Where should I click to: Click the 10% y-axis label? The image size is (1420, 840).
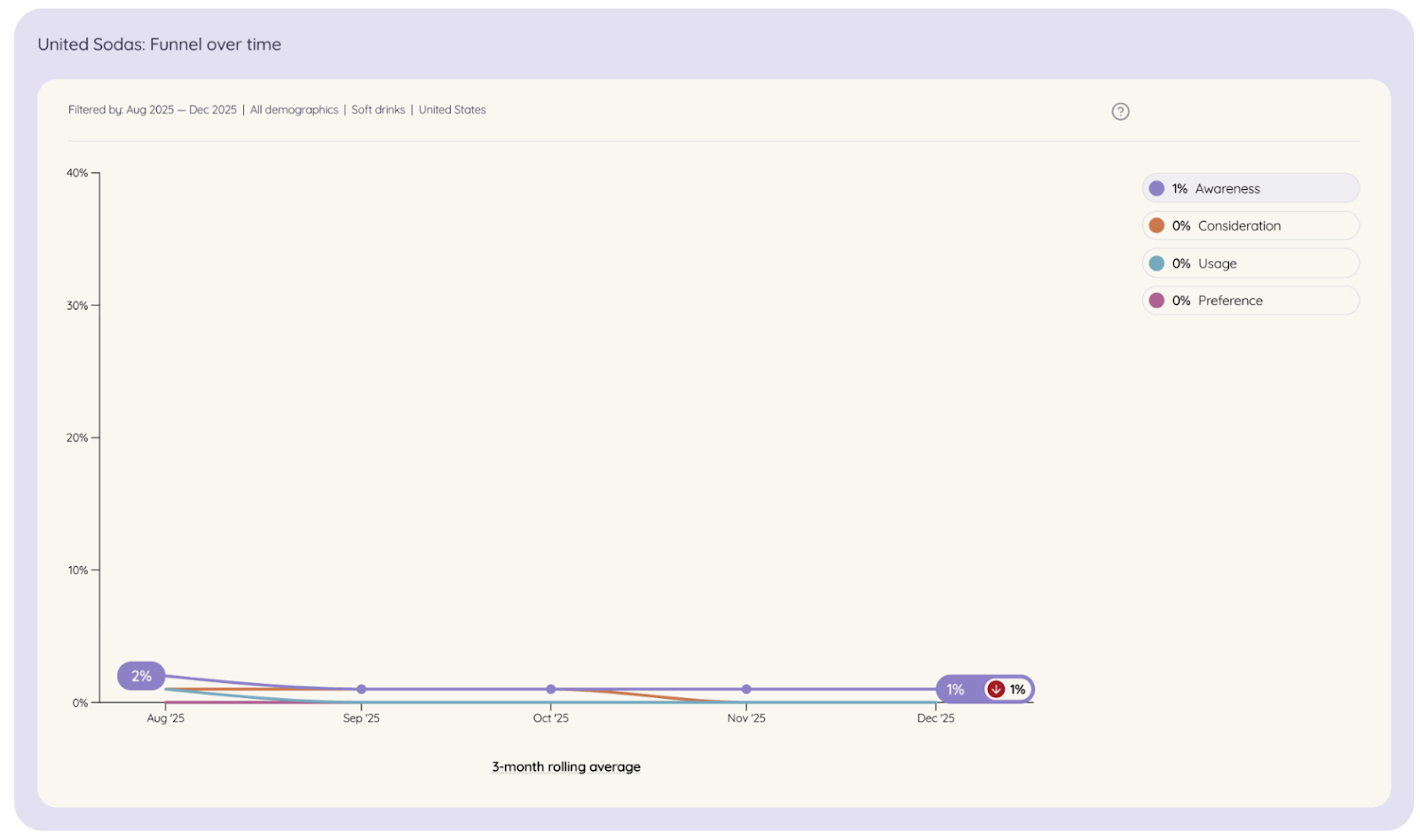(78, 570)
